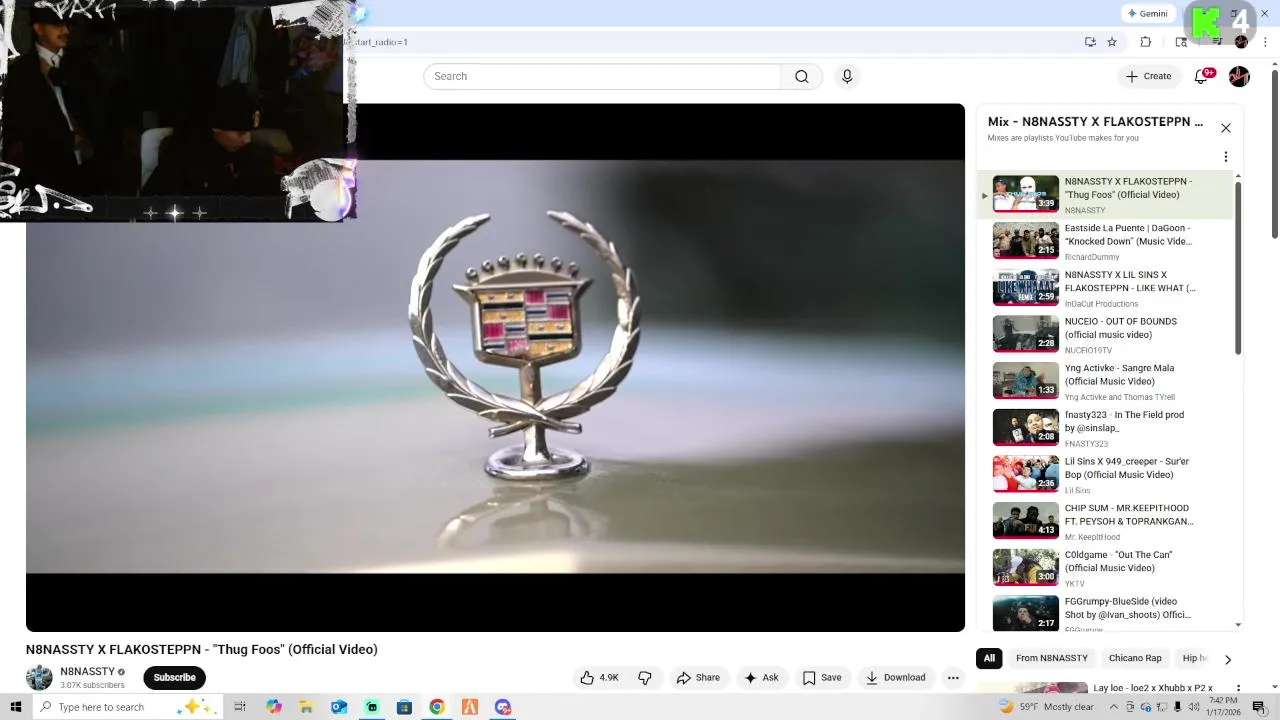Screen dimensions: 1280x720
Task: Open N8NASSTY channel avatar
Action: 39,678
